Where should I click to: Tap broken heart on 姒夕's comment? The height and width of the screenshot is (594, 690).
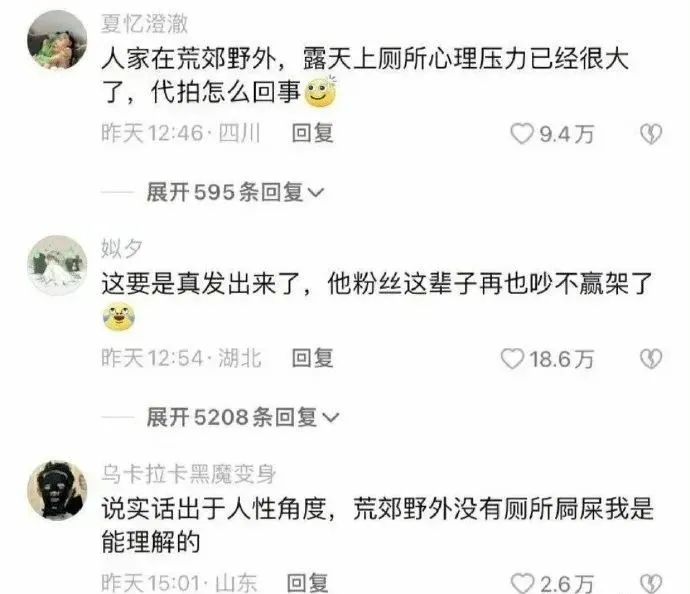click(651, 359)
